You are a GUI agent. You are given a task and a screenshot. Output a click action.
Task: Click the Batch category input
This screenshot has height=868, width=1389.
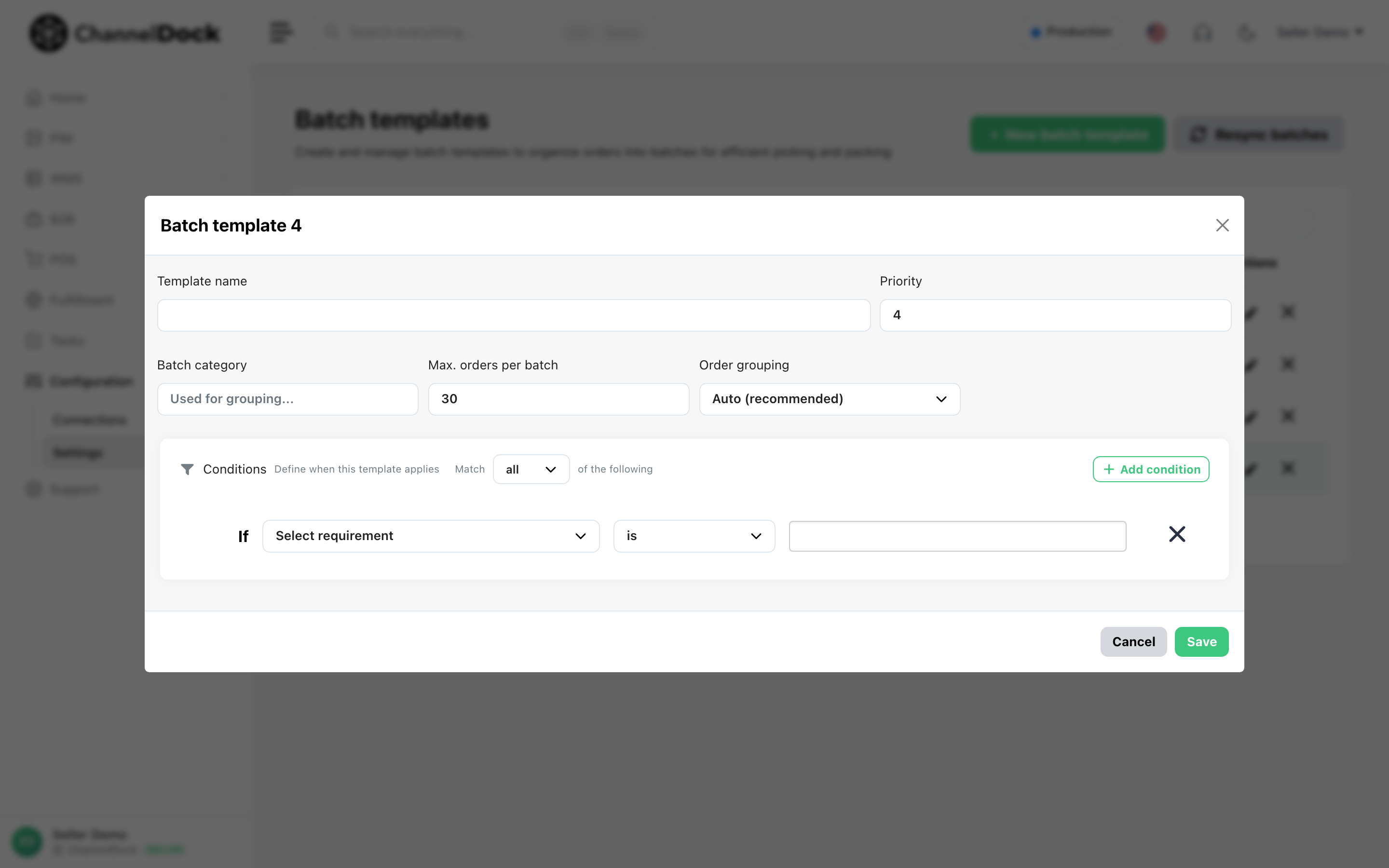(x=287, y=399)
